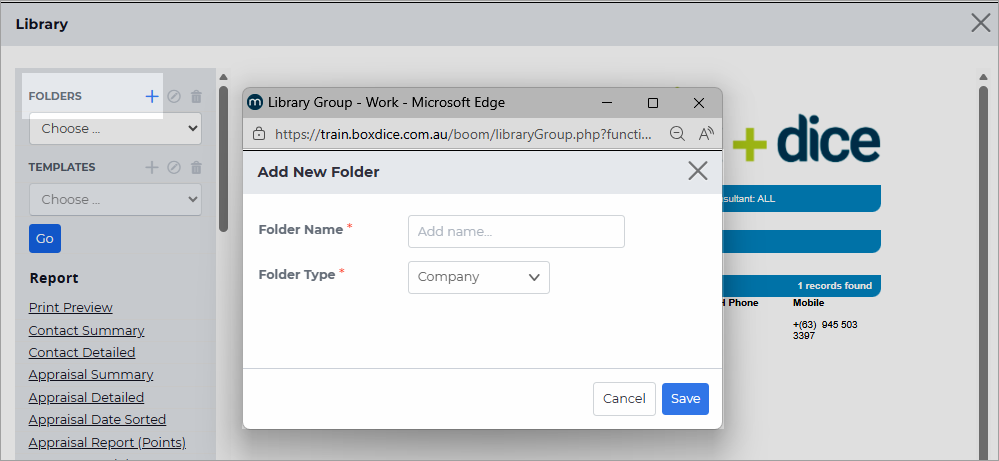Close the Add New Folder dialog X
Image resolution: width=999 pixels, height=461 pixels.
point(698,171)
